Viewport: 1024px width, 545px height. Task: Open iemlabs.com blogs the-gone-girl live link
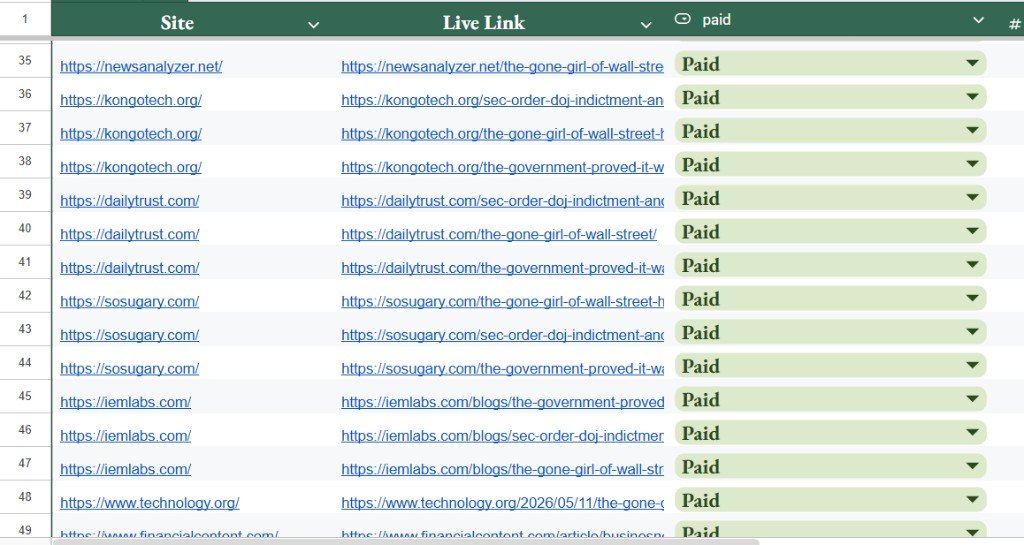coord(502,469)
